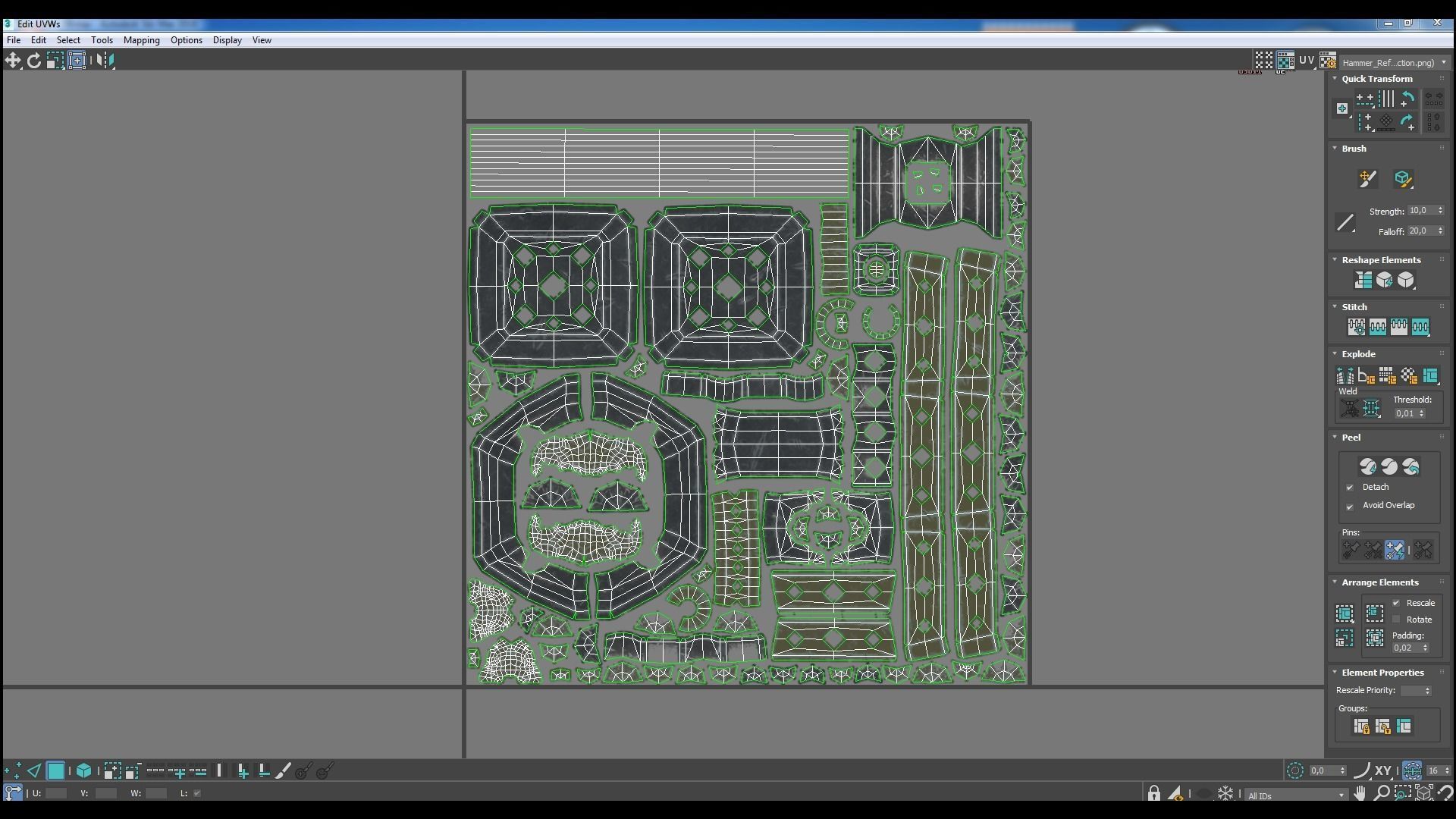Screen dimensions: 1456x819
Task: Uncheck Avoid Overlap option
Action: click(1350, 506)
